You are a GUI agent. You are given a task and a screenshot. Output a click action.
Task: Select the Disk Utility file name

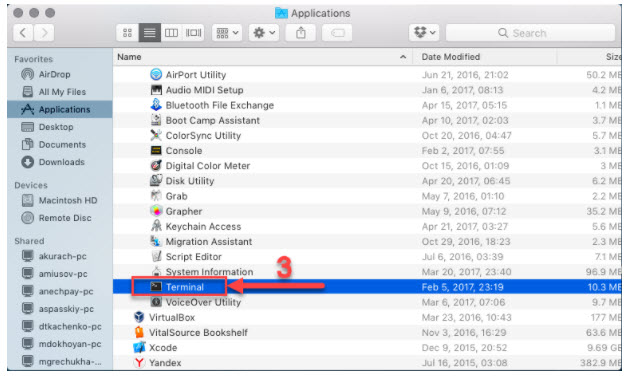[x=190, y=181]
